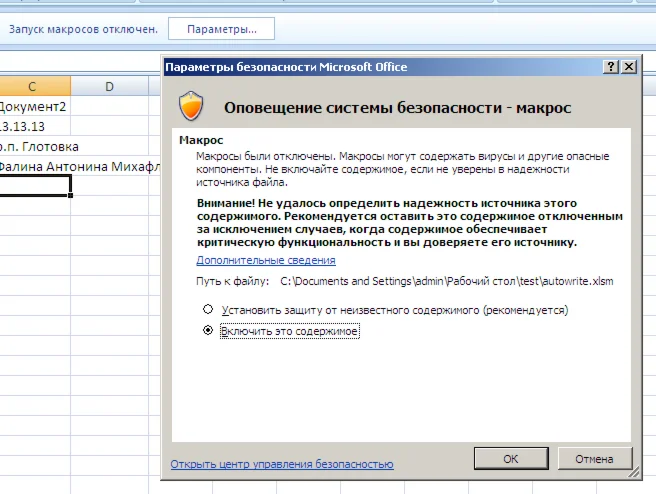Open центр управления безопасностью link
The height and width of the screenshot is (494, 656).
[x=282, y=464]
